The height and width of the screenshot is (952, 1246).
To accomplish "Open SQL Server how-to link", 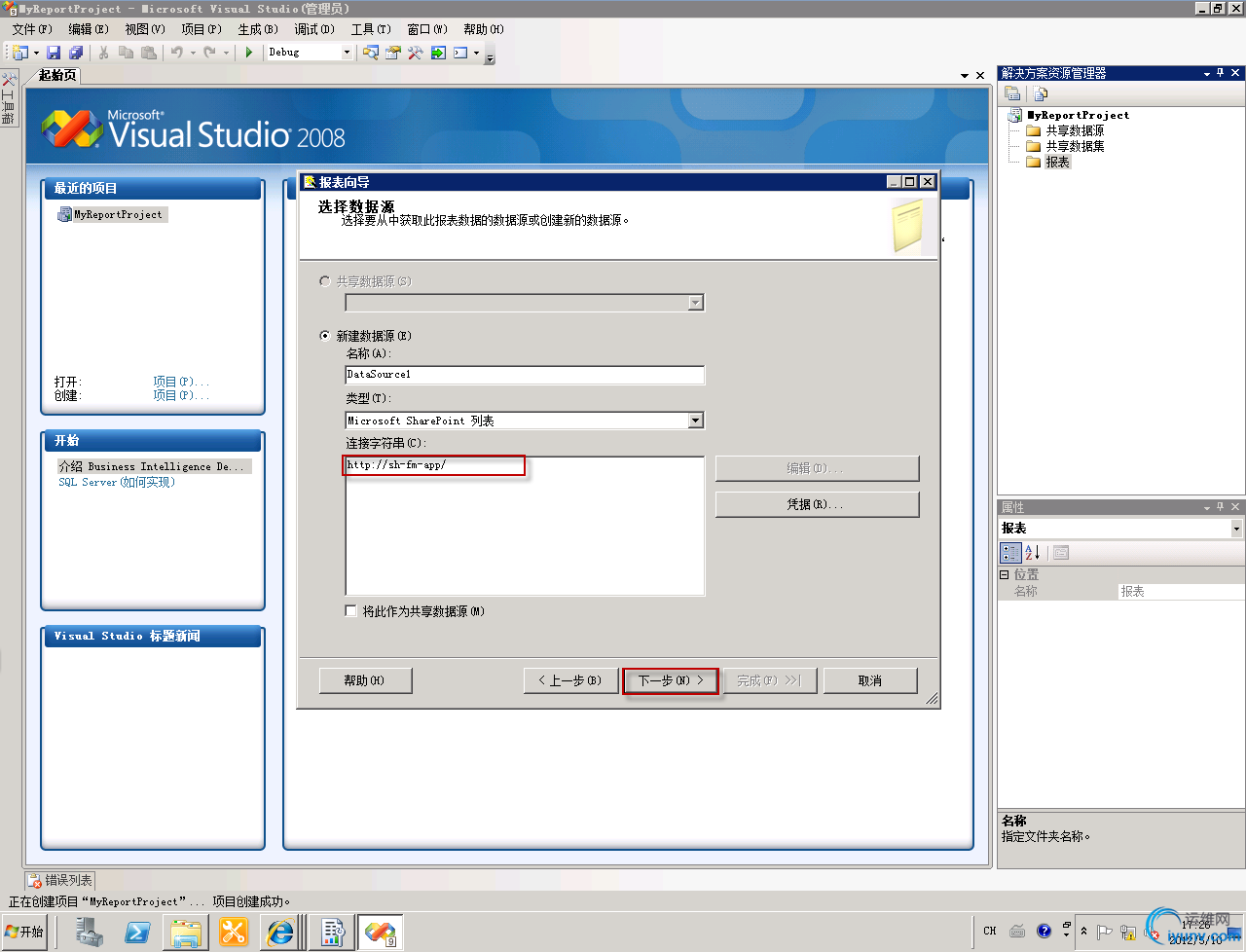I will pos(117,482).
